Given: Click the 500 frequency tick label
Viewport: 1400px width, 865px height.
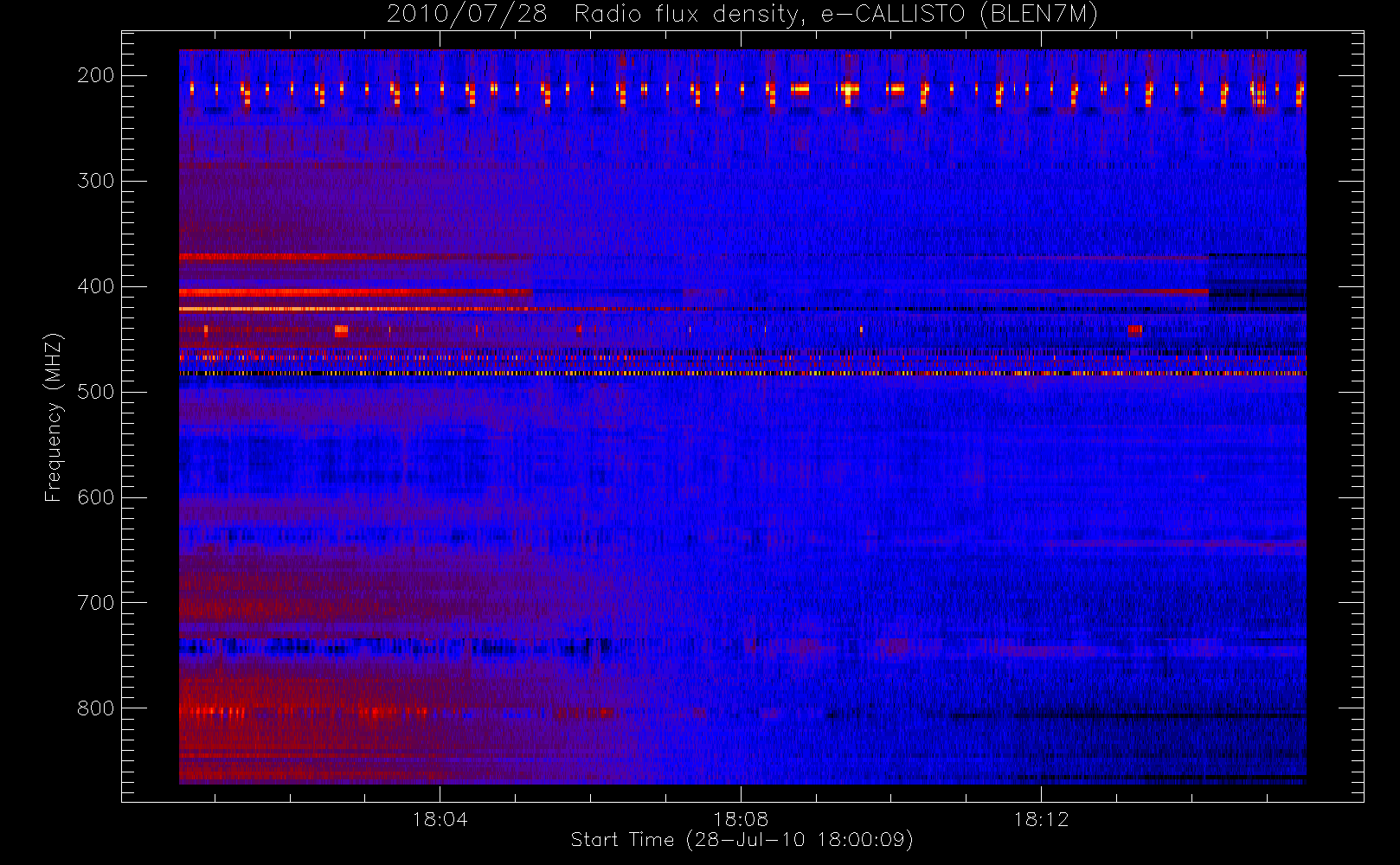Looking at the screenshot, I should 96,392.
